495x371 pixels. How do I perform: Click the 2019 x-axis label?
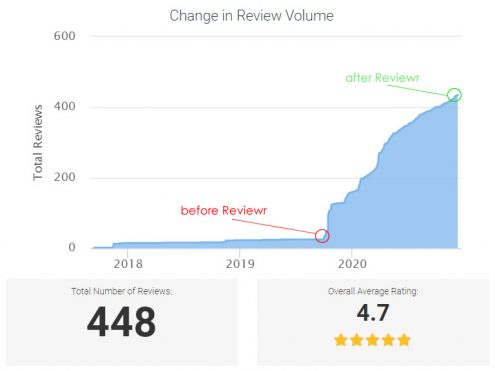tap(240, 264)
